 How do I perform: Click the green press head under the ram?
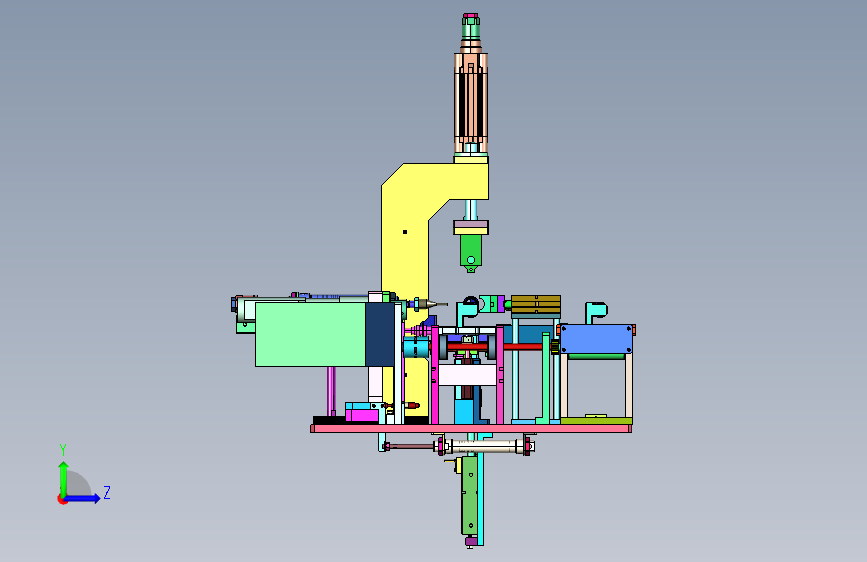[x=471, y=253]
